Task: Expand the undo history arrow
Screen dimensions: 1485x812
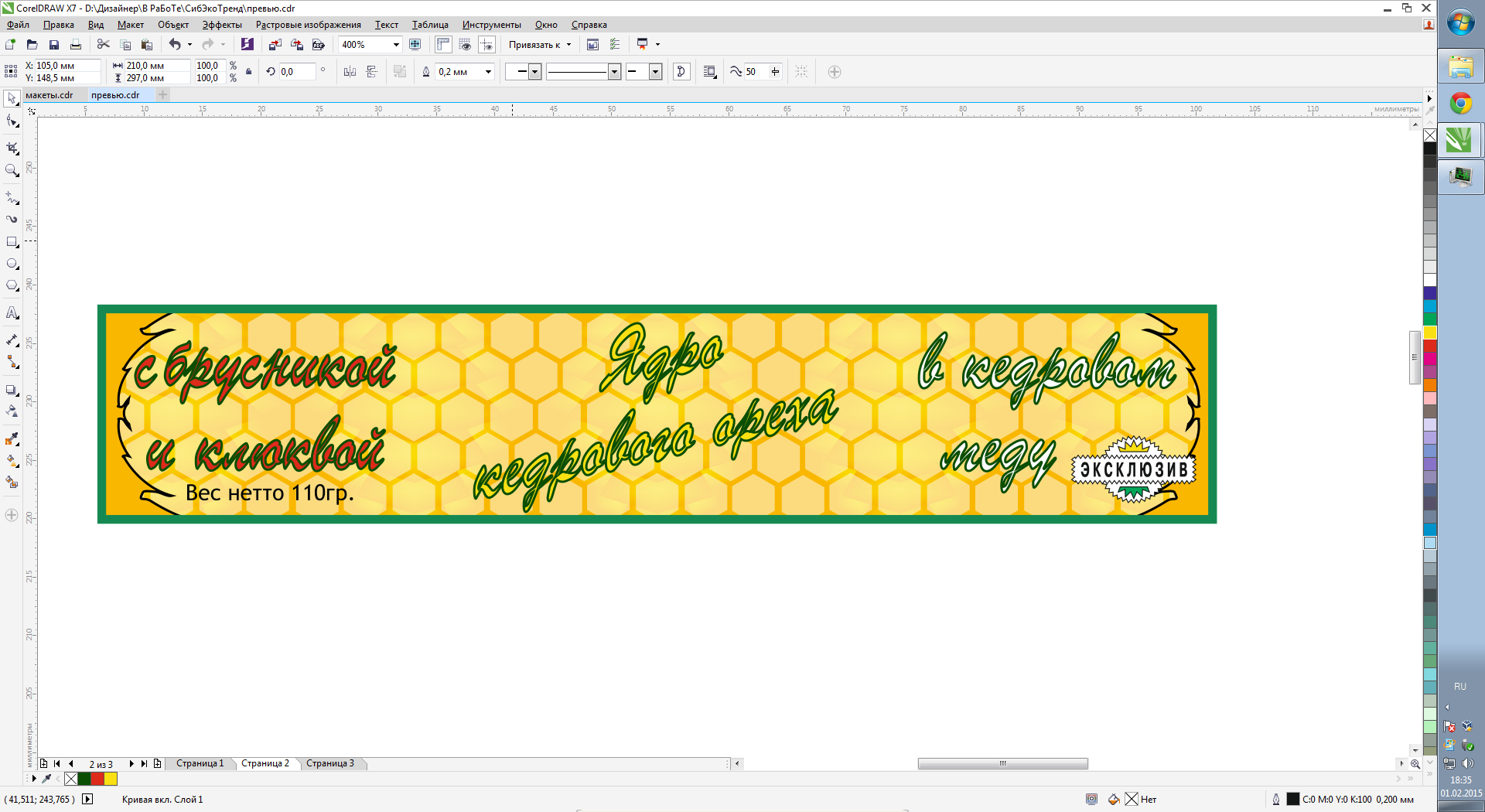Action: click(189, 45)
